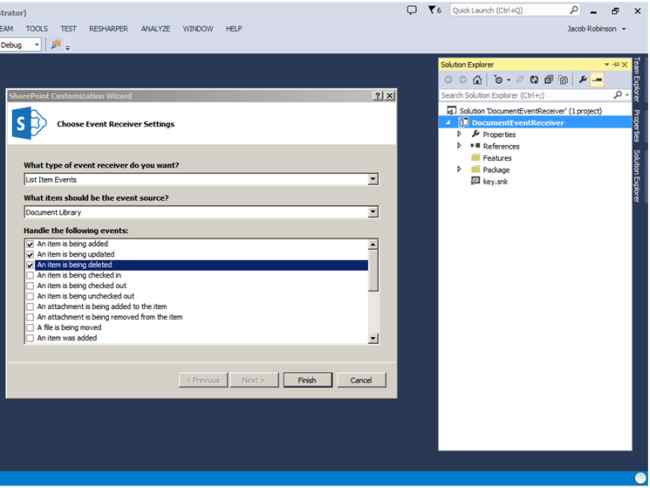The height and width of the screenshot is (488, 650).
Task: Click the disabled Next button
Action: (253, 380)
